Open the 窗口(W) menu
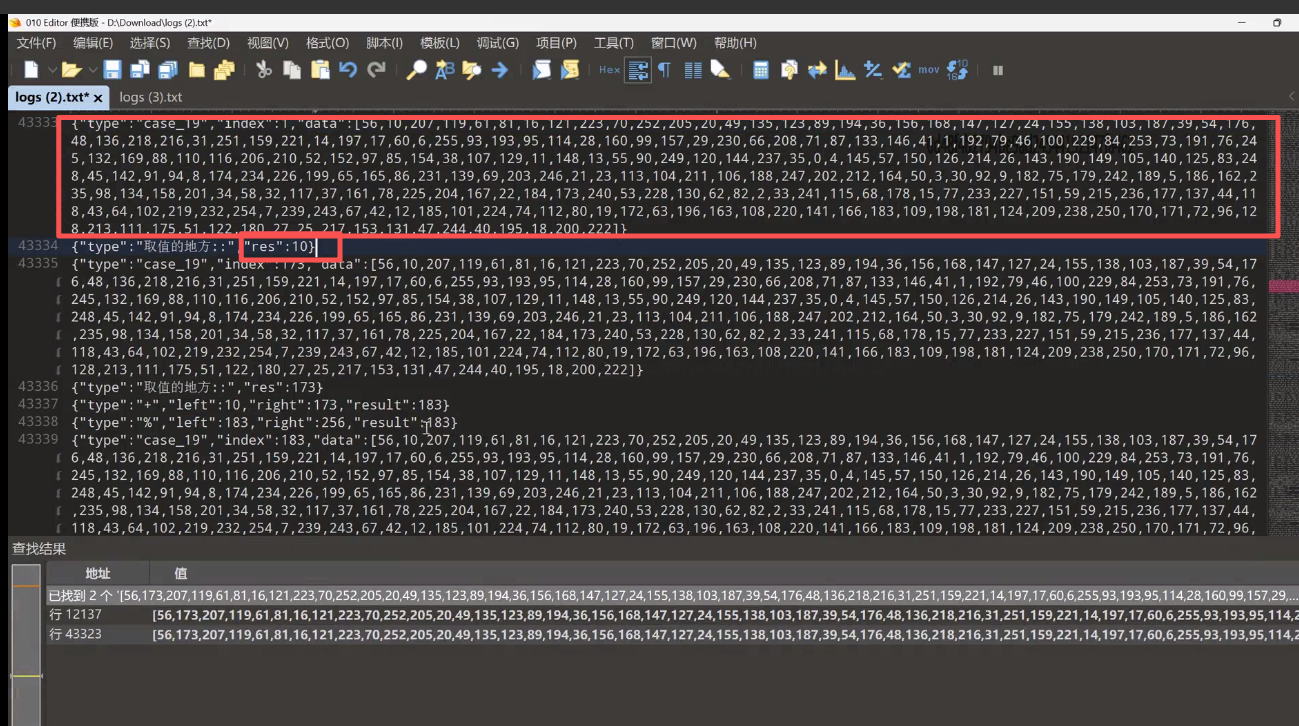Image resolution: width=1299 pixels, height=726 pixels. [673, 43]
